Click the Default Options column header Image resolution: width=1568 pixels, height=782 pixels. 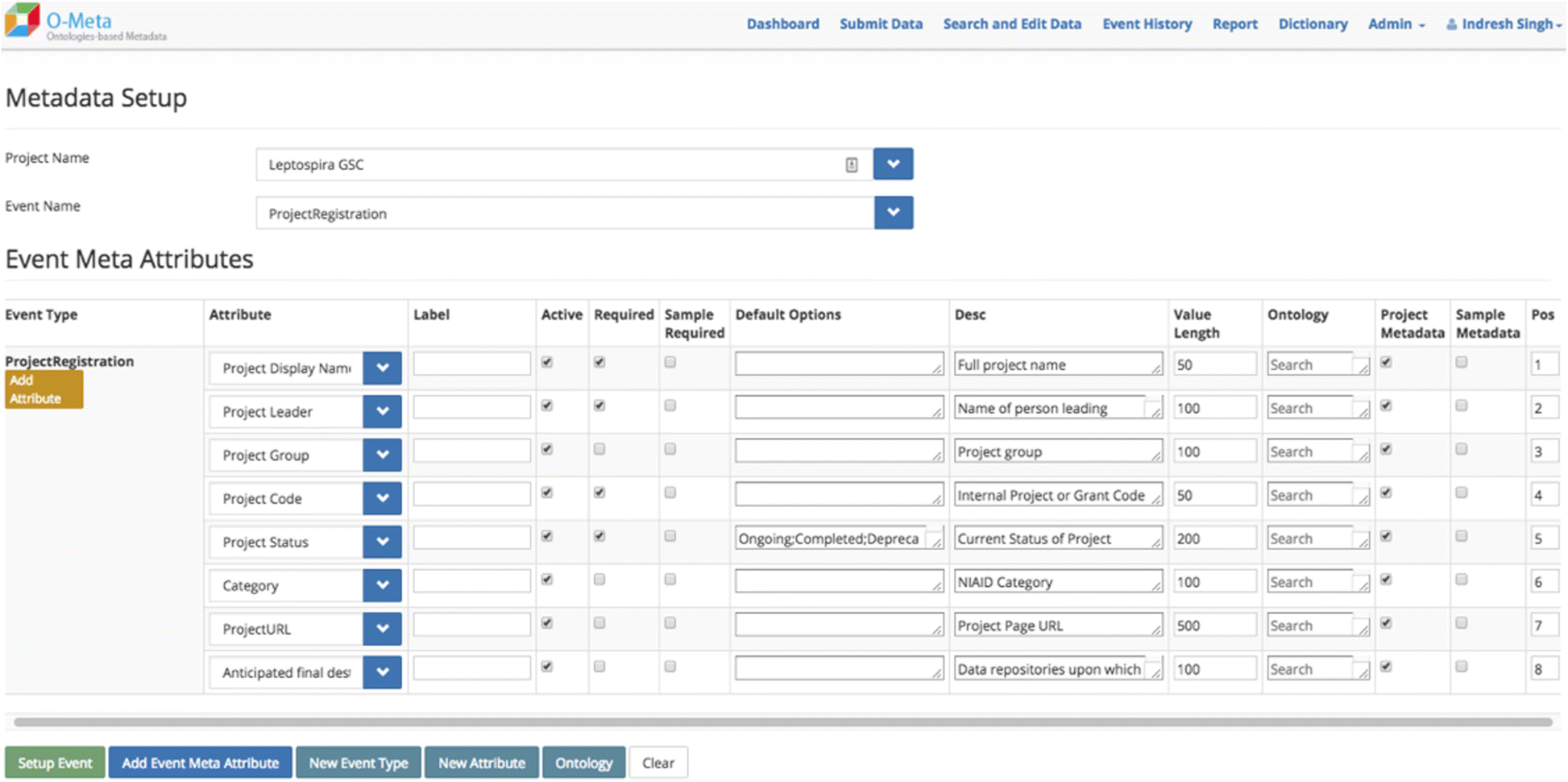point(788,314)
